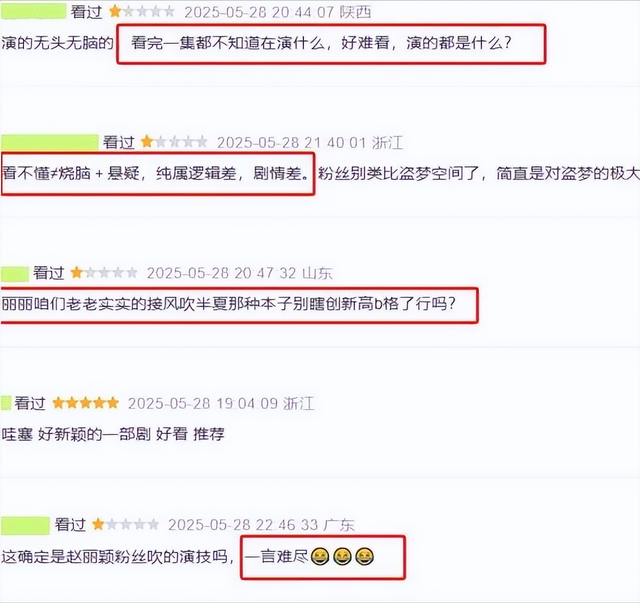Open the blurred username of the 广东 reviewer
The image size is (640, 603).
[25, 525]
